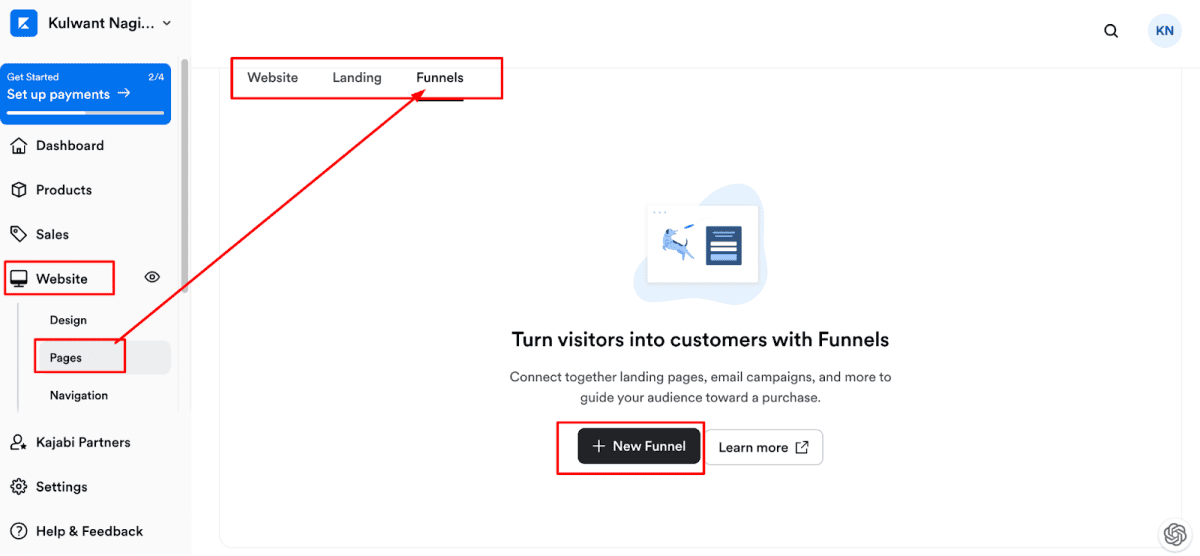Click the Dashboard home icon
This screenshot has width=1200, height=556.
coord(18,146)
